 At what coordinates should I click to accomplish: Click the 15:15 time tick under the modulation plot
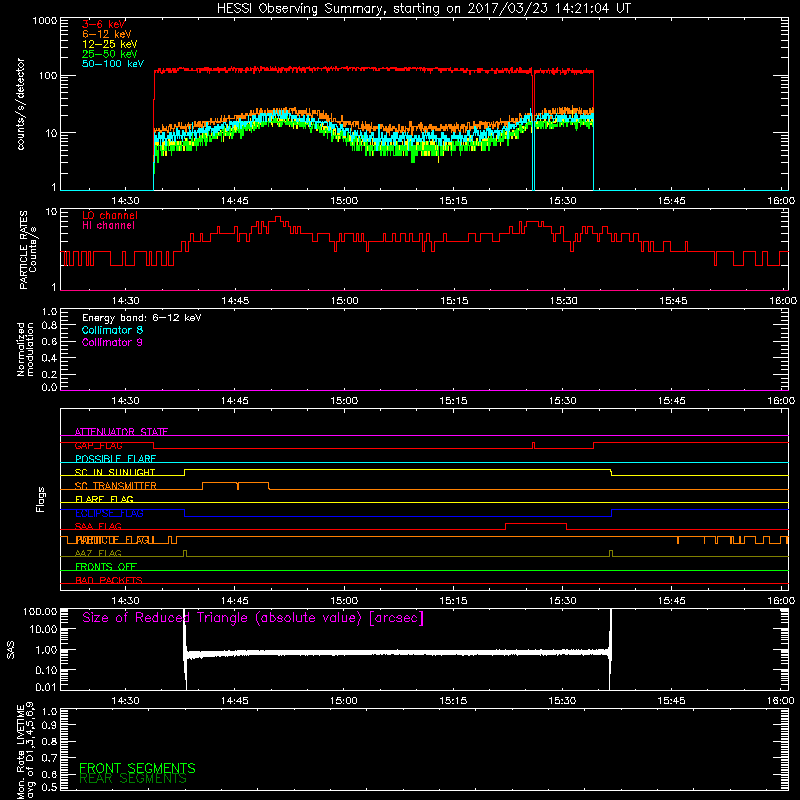[x=454, y=401]
